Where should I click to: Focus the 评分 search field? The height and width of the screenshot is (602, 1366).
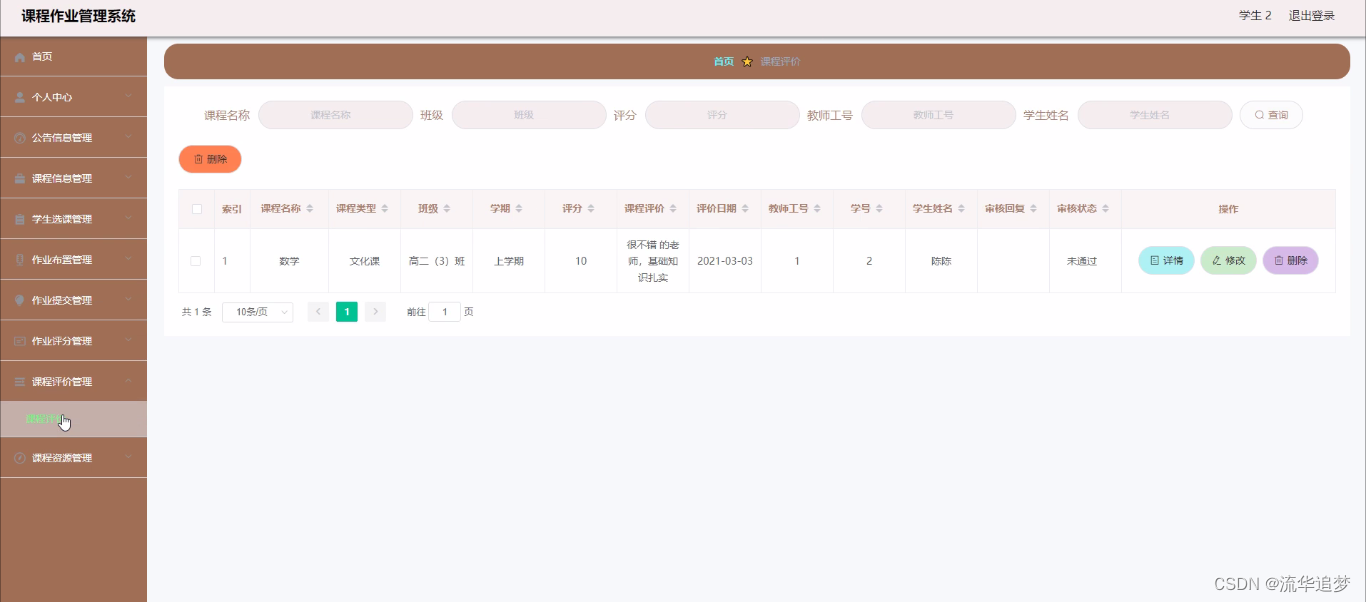point(722,115)
